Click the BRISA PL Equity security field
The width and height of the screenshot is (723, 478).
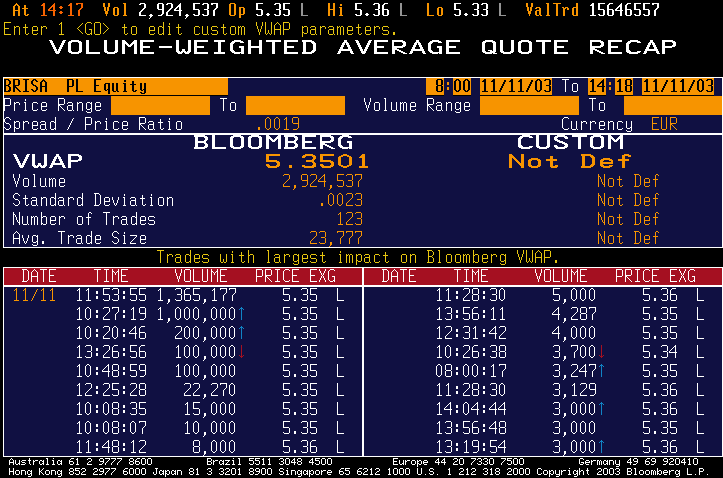[x=115, y=86]
